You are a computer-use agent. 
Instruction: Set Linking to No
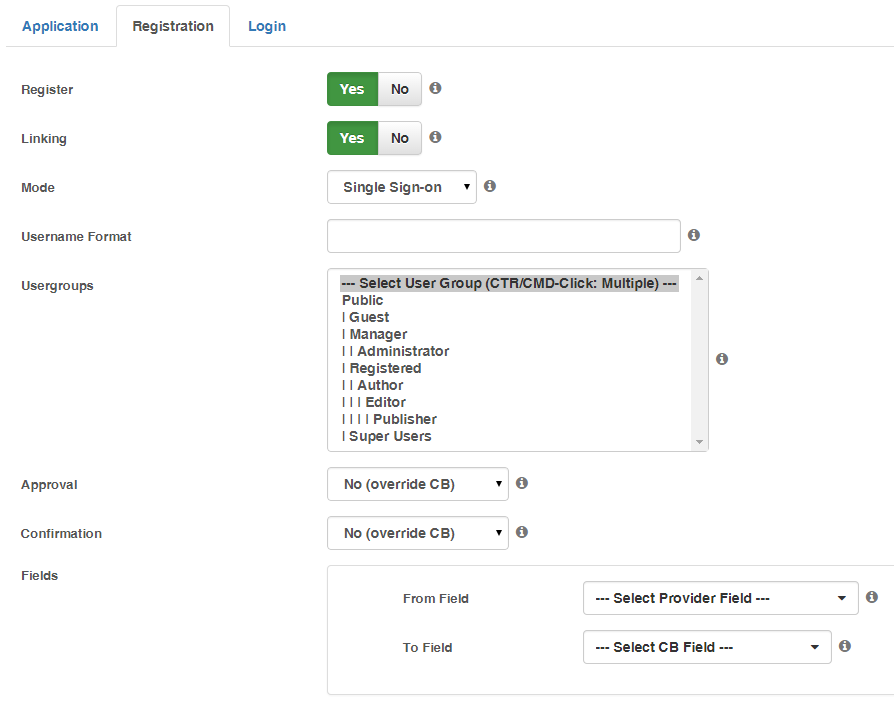pos(400,138)
